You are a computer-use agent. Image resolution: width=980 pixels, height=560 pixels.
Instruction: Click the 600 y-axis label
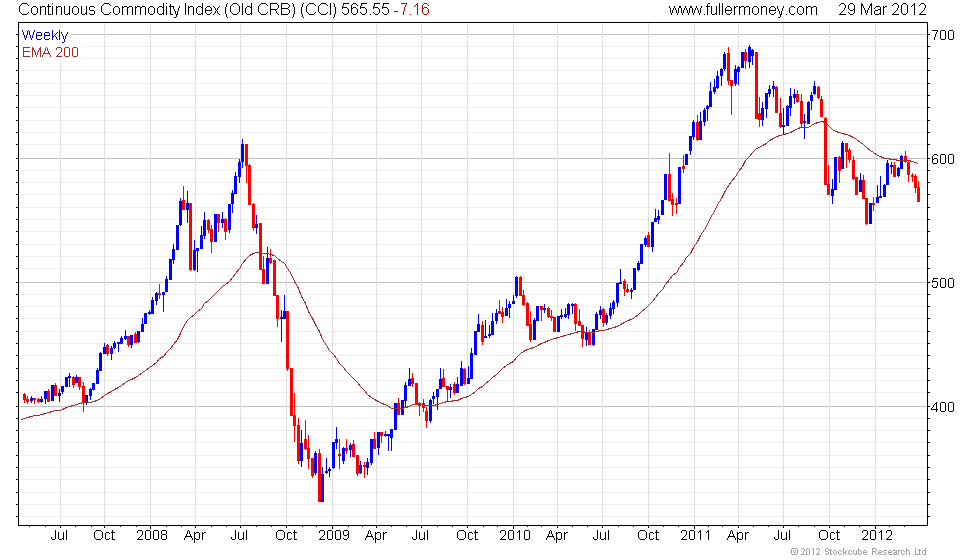(943, 159)
